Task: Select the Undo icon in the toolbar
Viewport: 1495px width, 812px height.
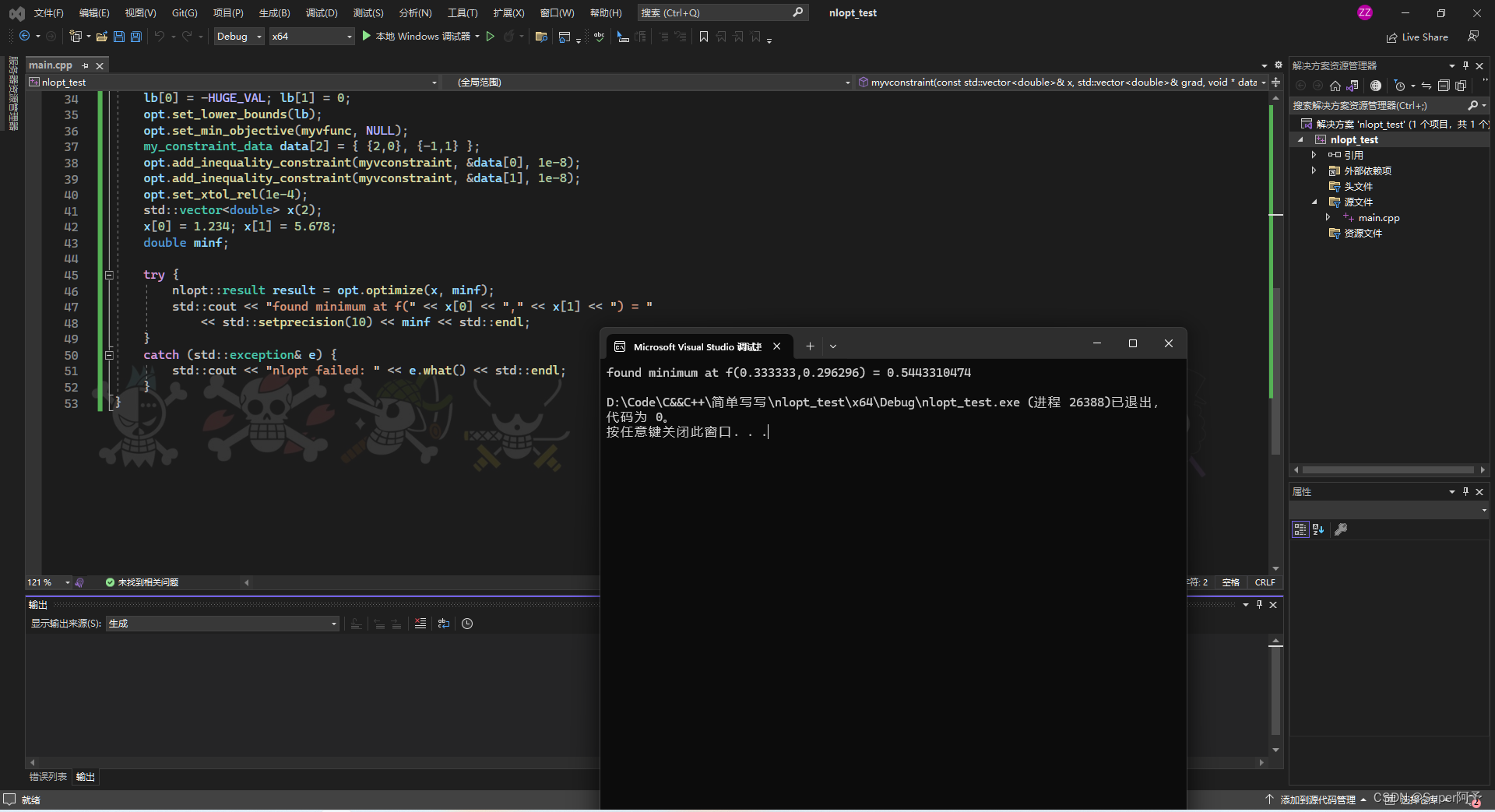Action: tap(160, 37)
